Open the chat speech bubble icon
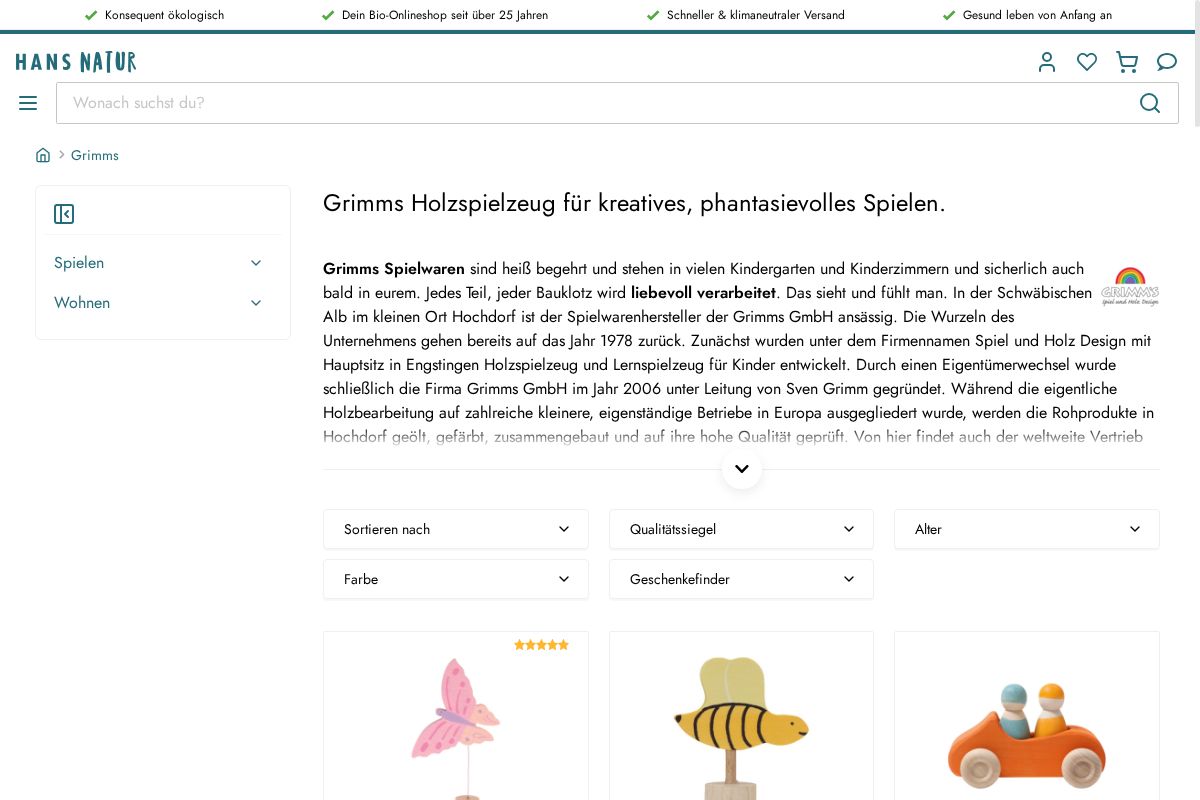 [x=1167, y=62]
